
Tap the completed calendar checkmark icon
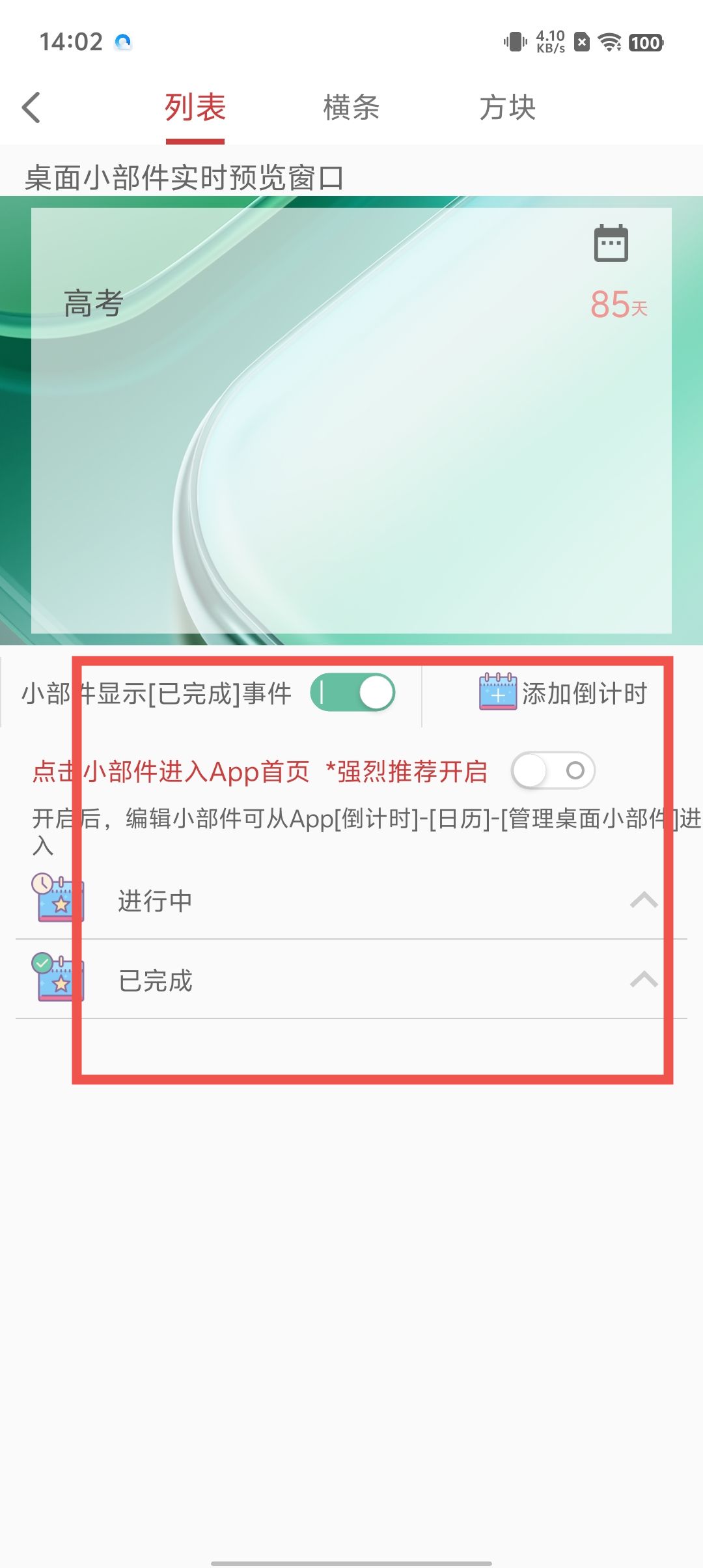58,977
